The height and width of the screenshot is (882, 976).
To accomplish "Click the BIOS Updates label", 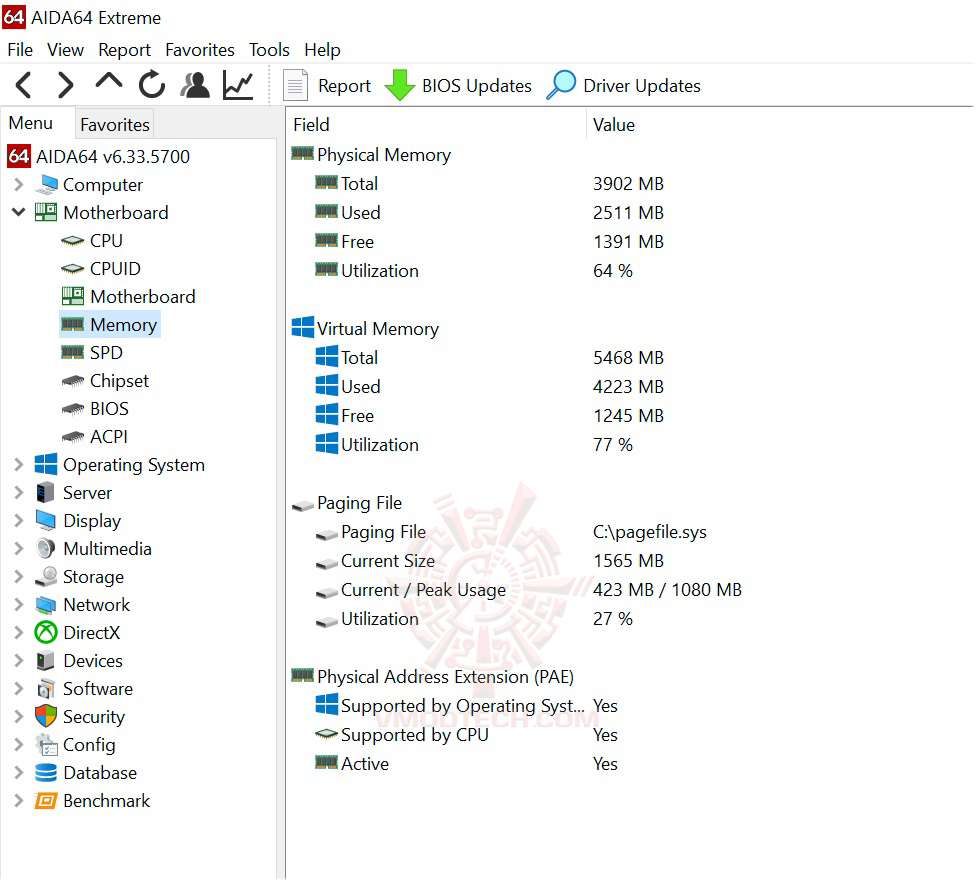I will pyautogui.click(x=477, y=86).
